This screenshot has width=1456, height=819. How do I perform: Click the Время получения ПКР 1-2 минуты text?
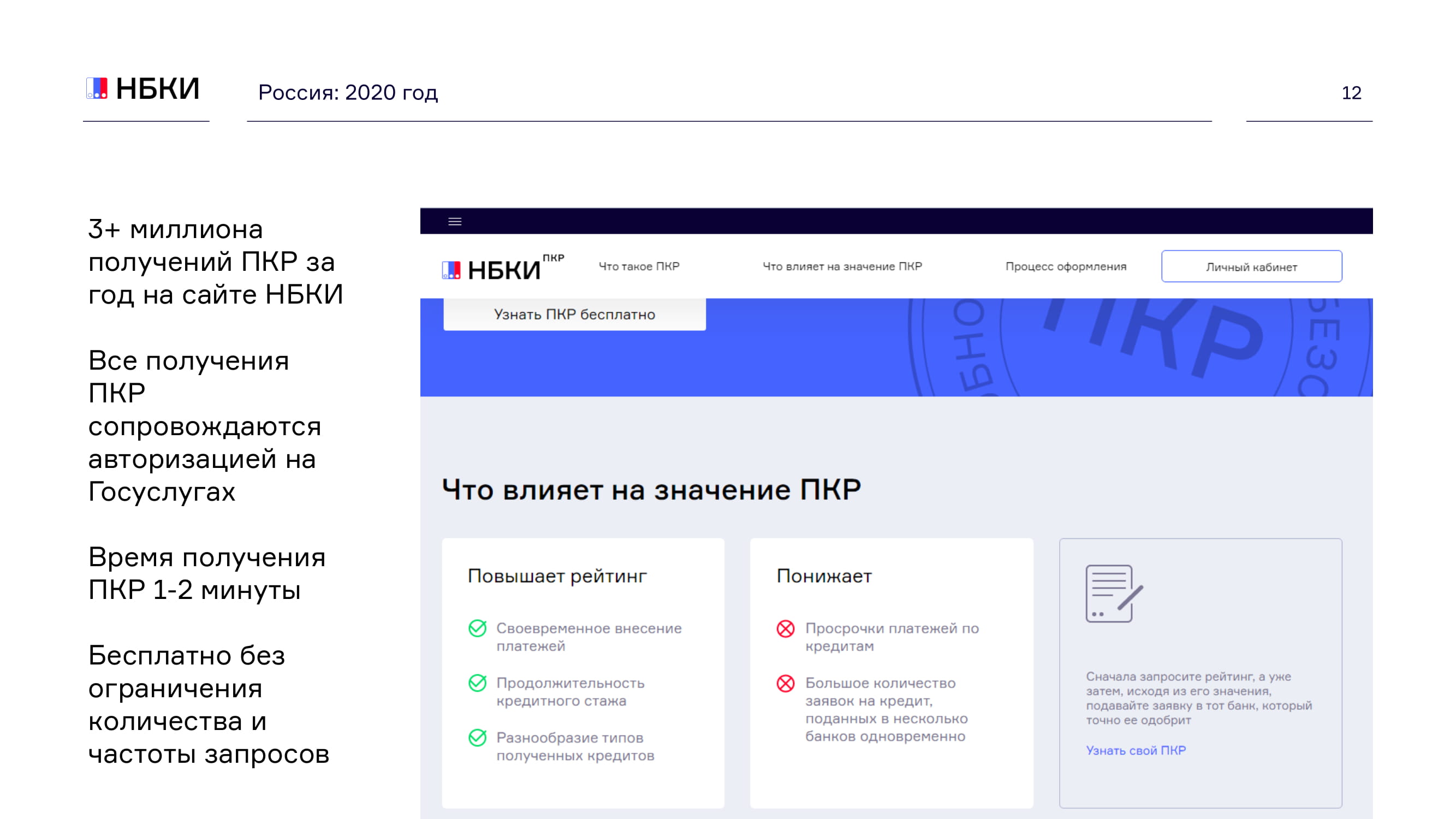point(207,574)
